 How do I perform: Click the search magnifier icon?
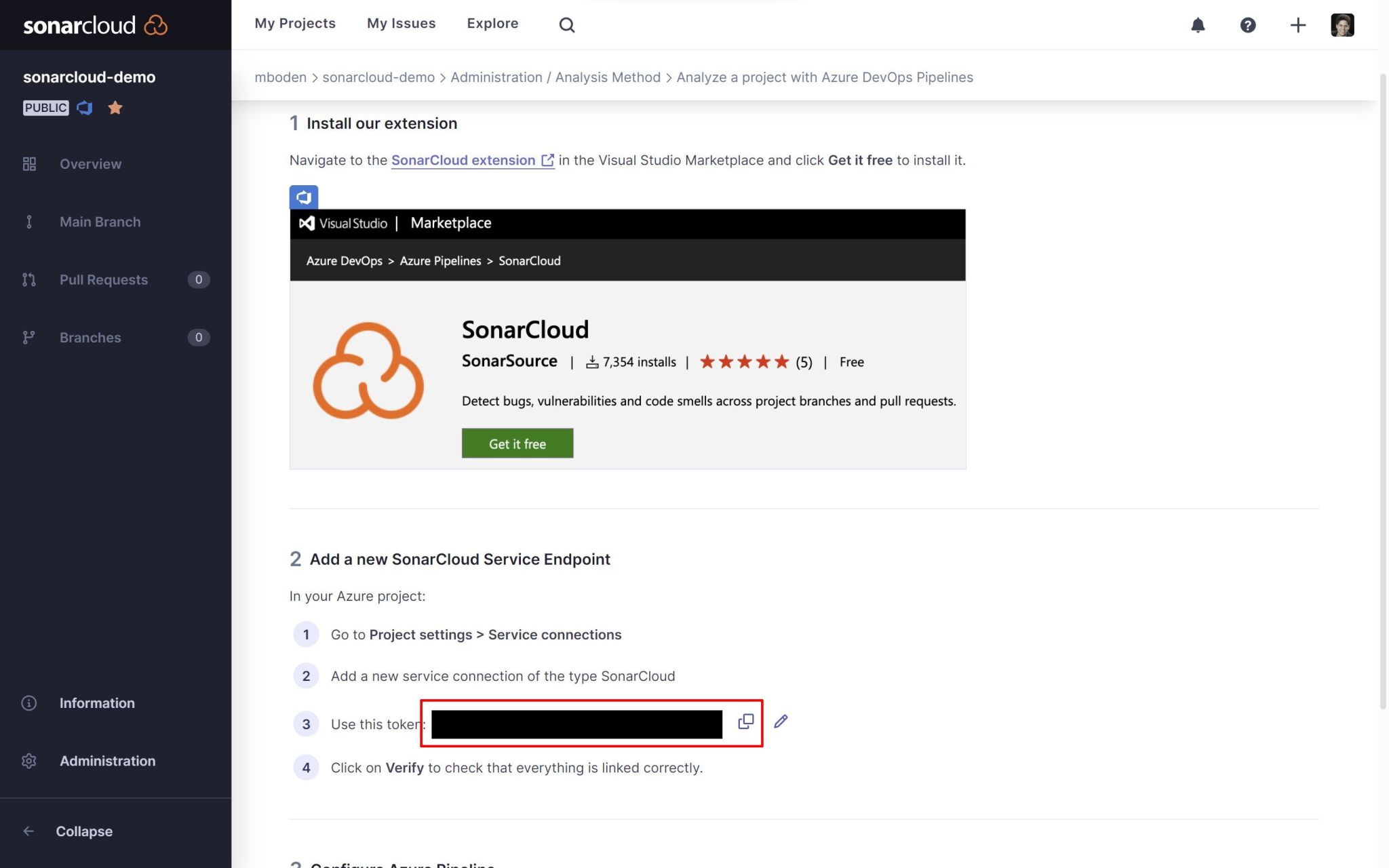click(567, 25)
